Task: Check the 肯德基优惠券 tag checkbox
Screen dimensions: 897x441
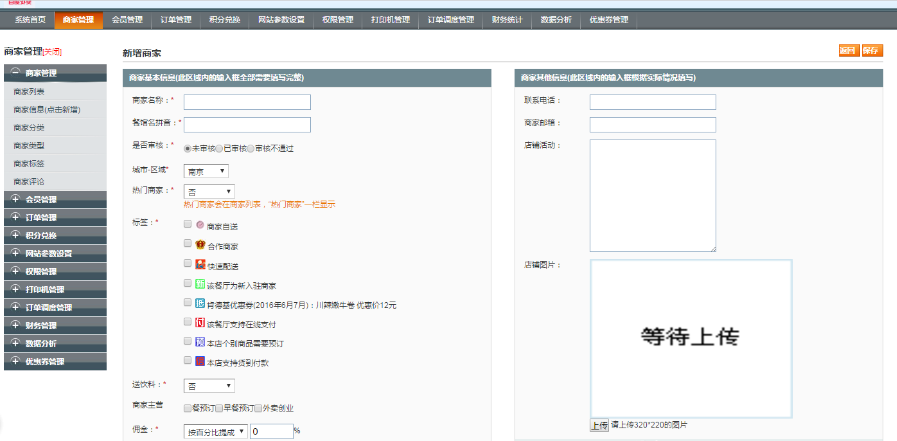Action: (188, 302)
